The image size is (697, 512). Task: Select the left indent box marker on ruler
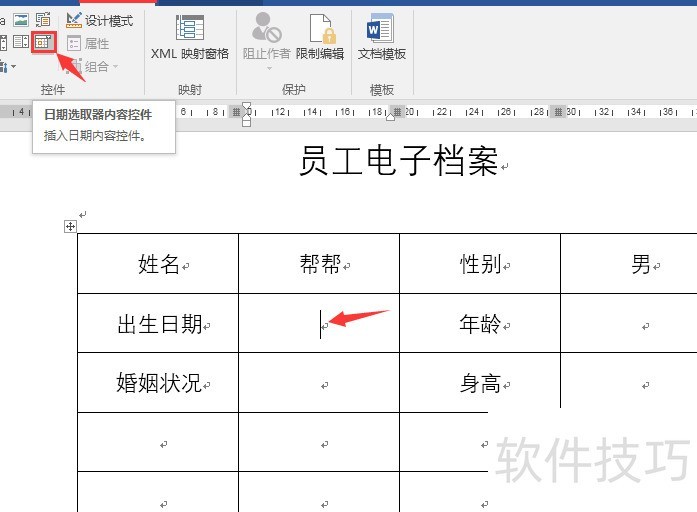click(x=246, y=122)
